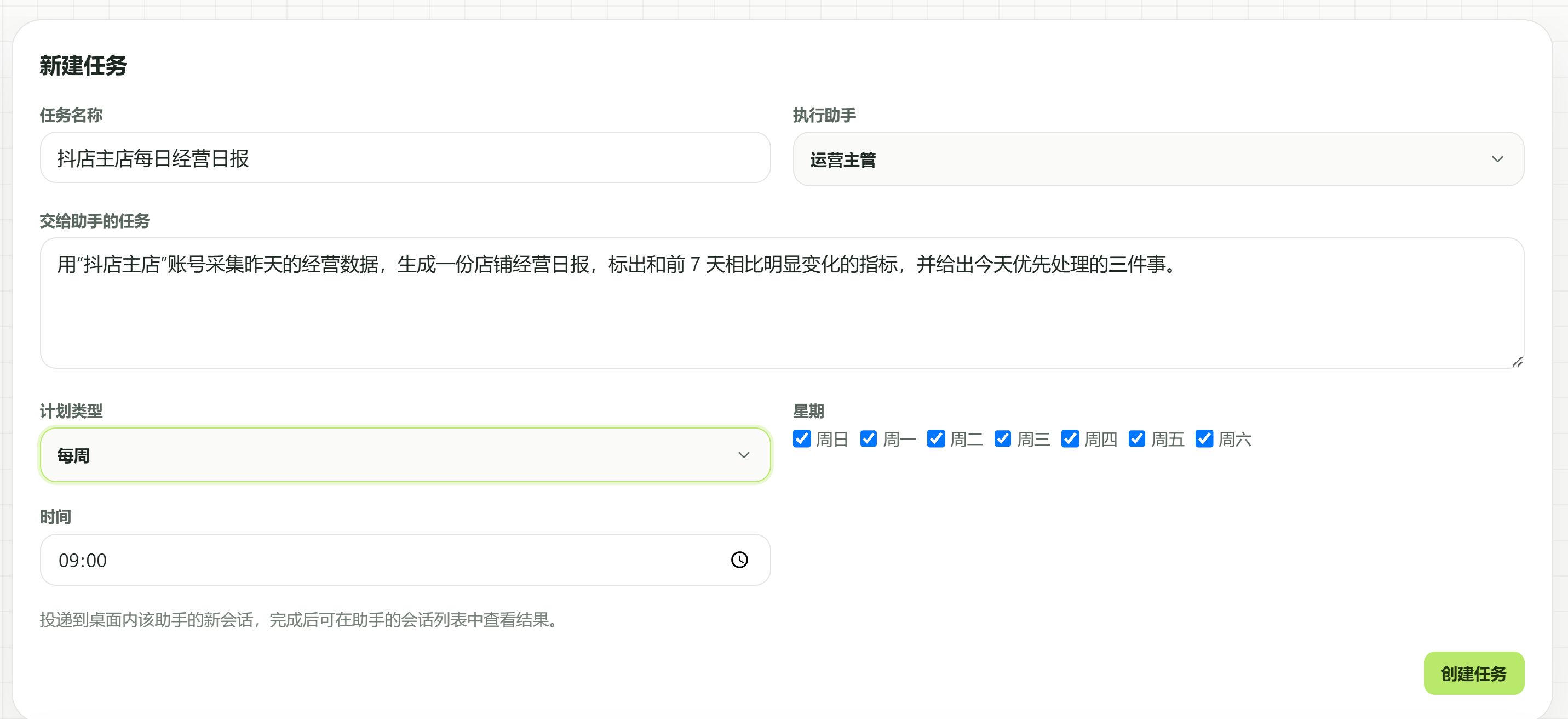Focus the 任务名称 input field
The width and height of the screenshot is (1568, 719).
pyautogui.click(x=405, y=158)
